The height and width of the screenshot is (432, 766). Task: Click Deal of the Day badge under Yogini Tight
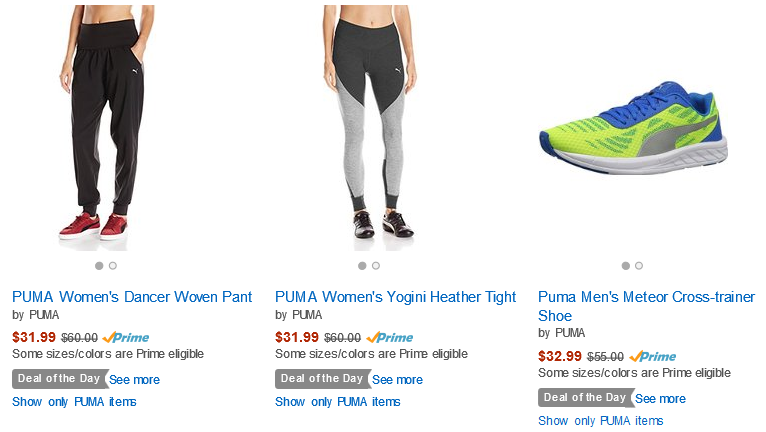click(322, 379)
